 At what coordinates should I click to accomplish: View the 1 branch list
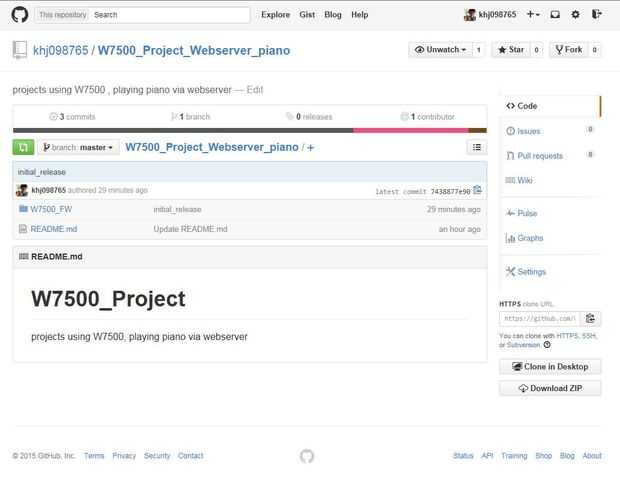click(x=191, y=117)
